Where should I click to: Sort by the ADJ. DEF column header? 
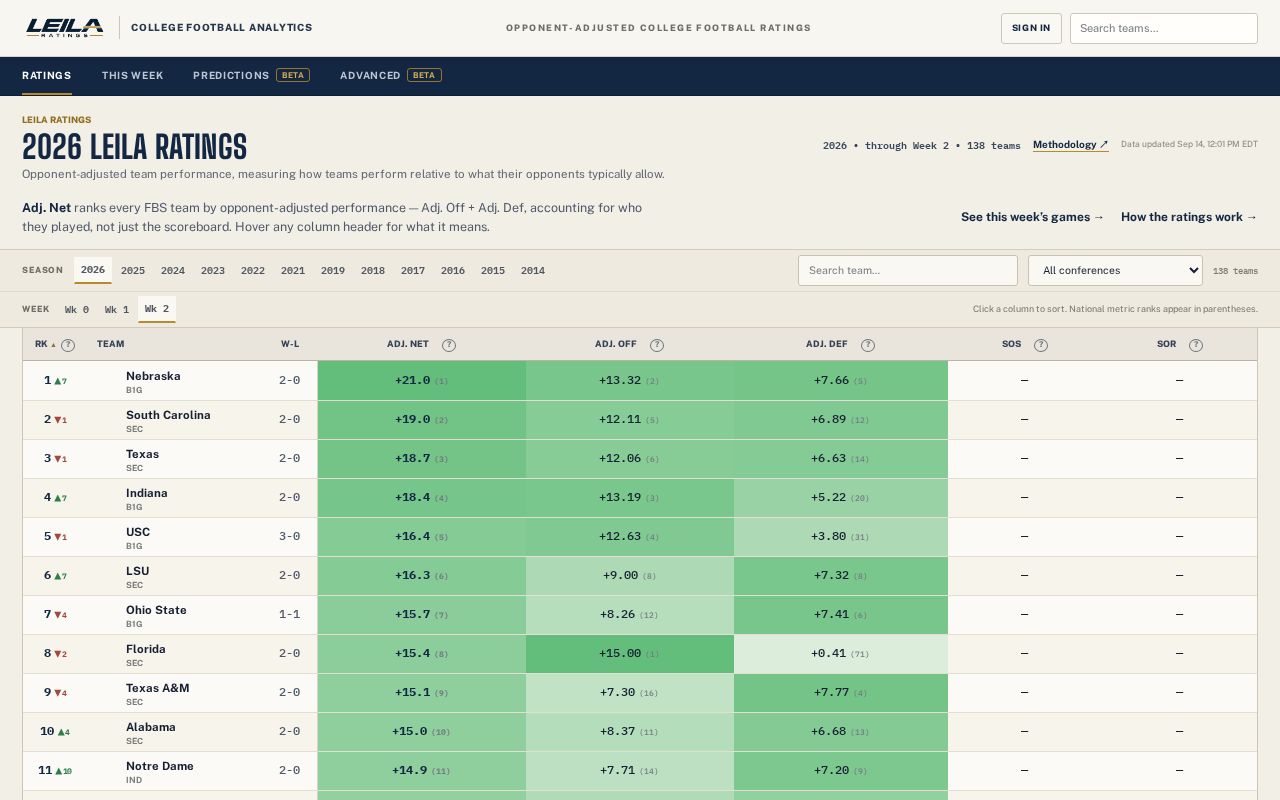(827, 344)
